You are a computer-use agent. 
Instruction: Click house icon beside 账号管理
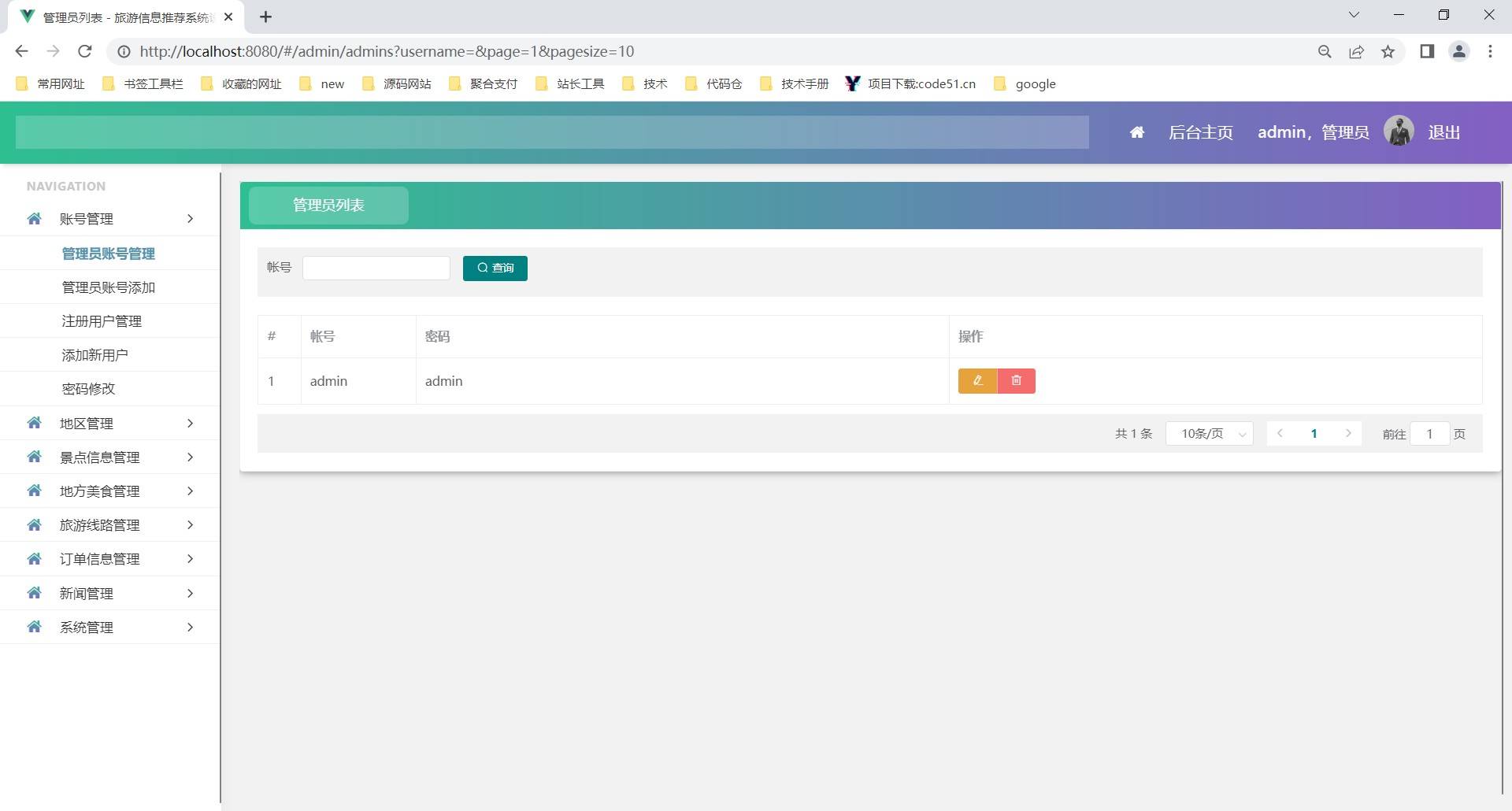click(34, 219)
